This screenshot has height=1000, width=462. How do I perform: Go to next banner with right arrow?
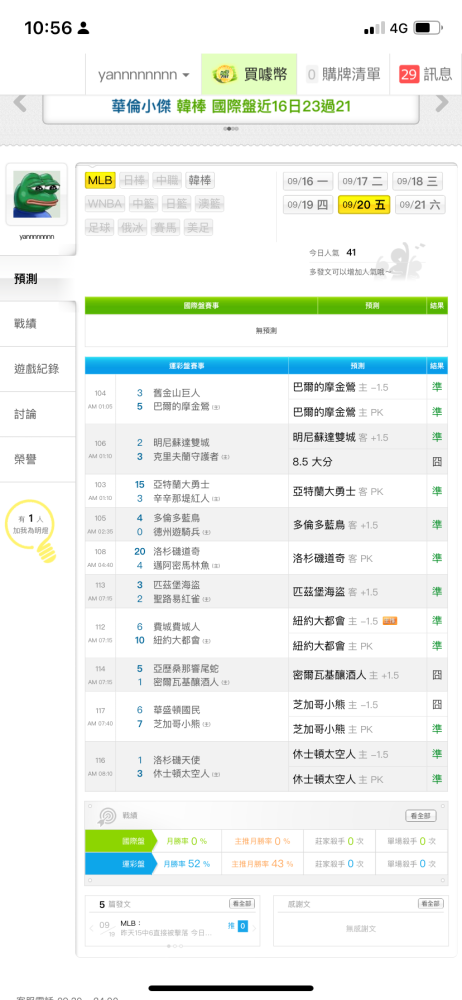click(442, 103)
